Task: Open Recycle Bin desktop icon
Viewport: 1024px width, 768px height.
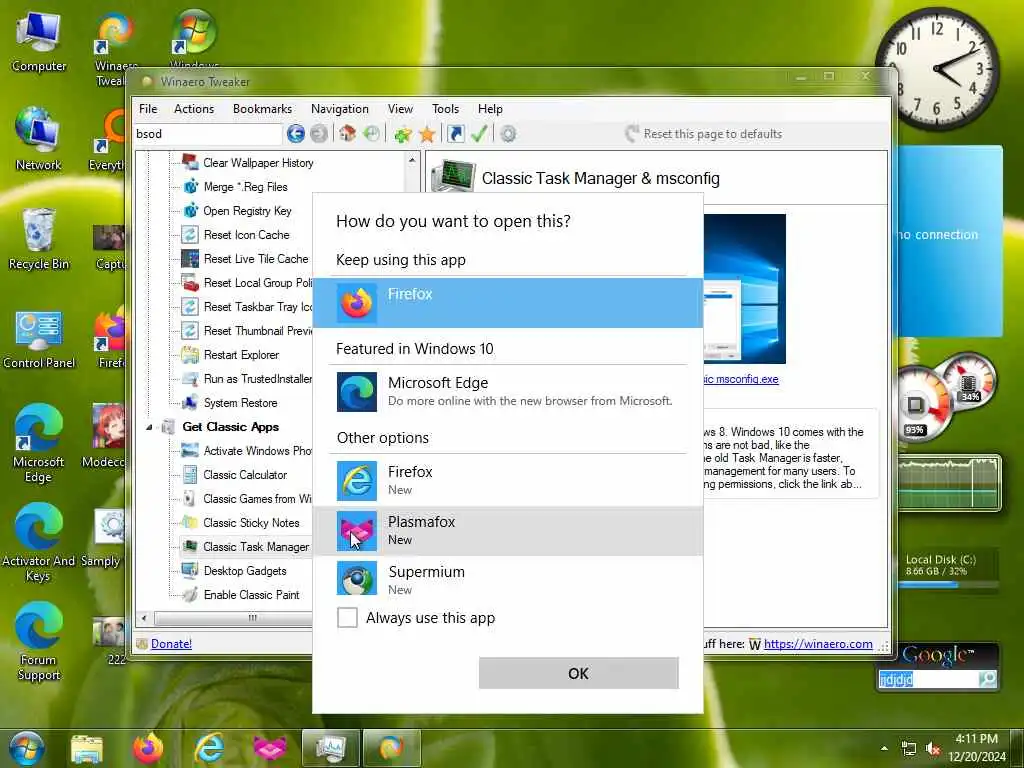Action: click(39, 238)
